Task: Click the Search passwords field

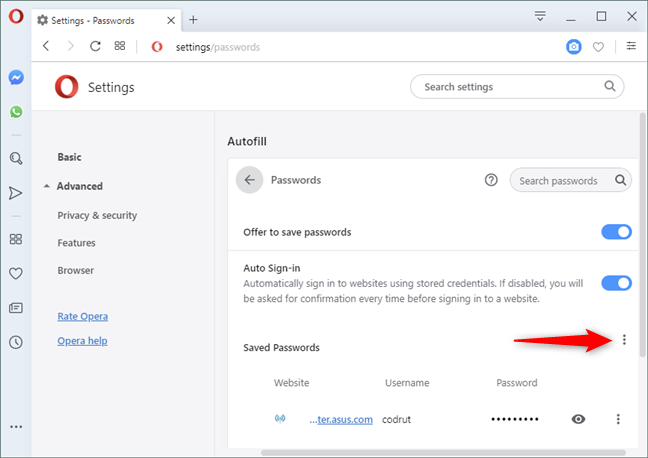Action: [563, 181]
